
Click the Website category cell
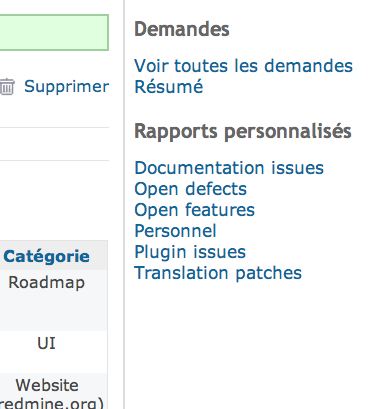point(47,385)
